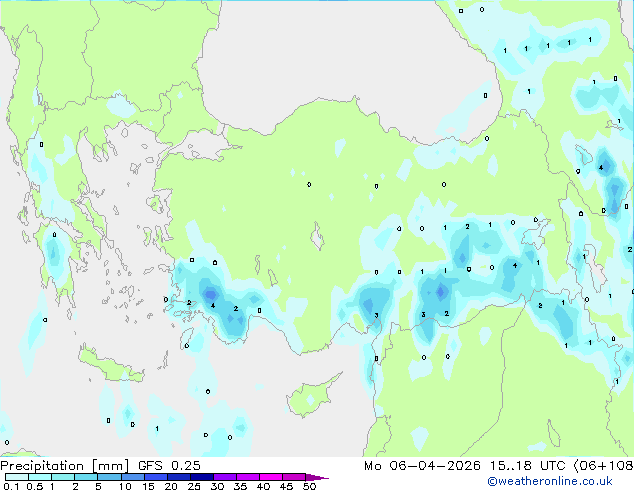The height and width of the screenshot is (490, 634).
Task: Click the 'GFS 0.25' model label
Action: pos(169,466)
